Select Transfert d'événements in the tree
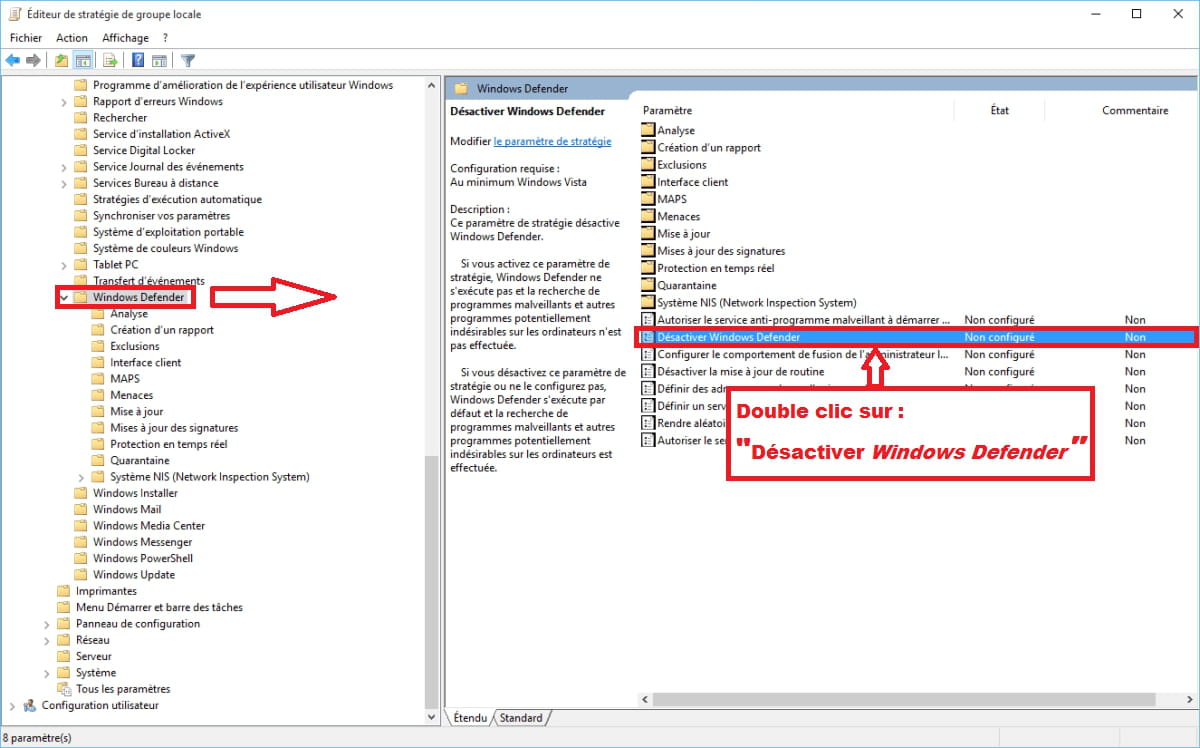Image resolution: width=1200 pixels, height=748 pixels. pyautogui.click(x=148, y=281)
